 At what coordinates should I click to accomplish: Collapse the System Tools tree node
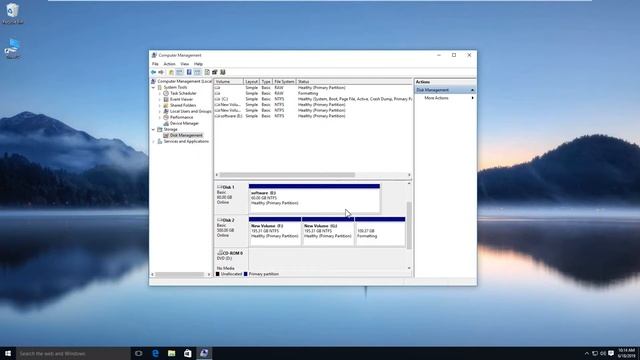[x=153, y=87]
